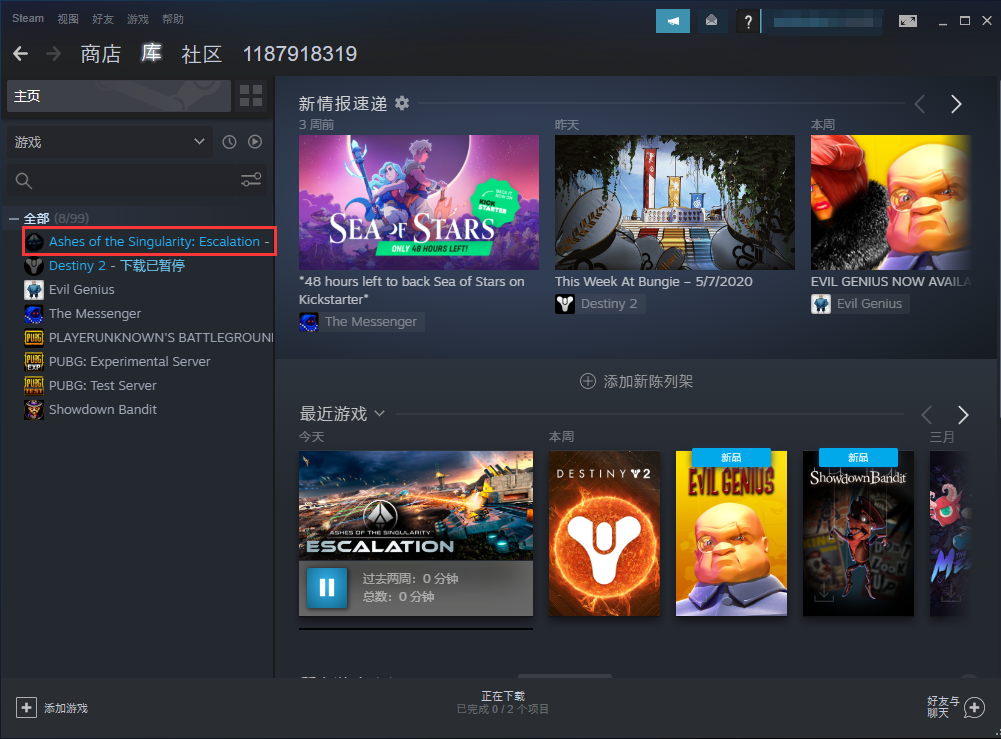
Task: Open Showdown Bandit recent game cover
Action: tap(858, 534)
